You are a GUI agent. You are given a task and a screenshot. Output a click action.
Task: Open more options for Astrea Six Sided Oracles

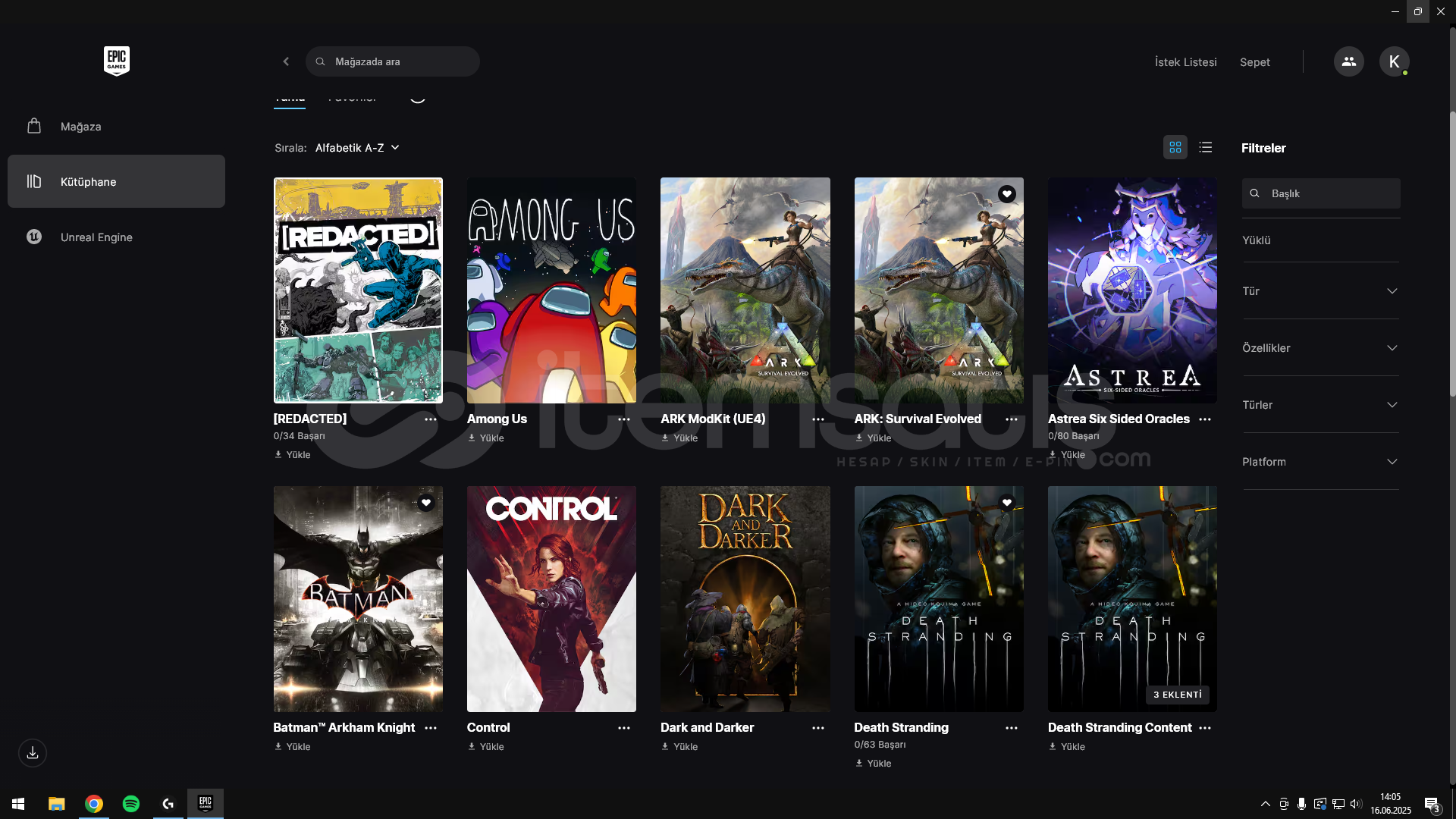pyautogui.click(x=1205, y=419)
